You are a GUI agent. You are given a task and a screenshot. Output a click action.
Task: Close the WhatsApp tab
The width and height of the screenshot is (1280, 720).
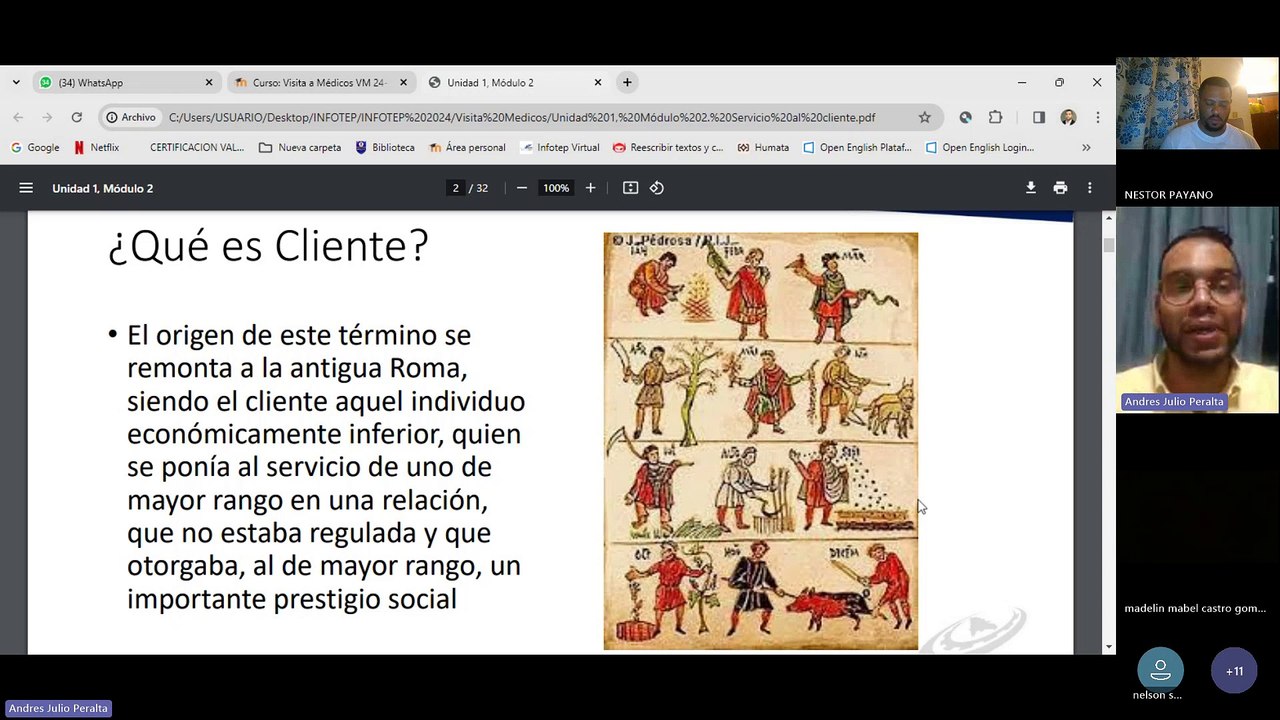point(209,83)
